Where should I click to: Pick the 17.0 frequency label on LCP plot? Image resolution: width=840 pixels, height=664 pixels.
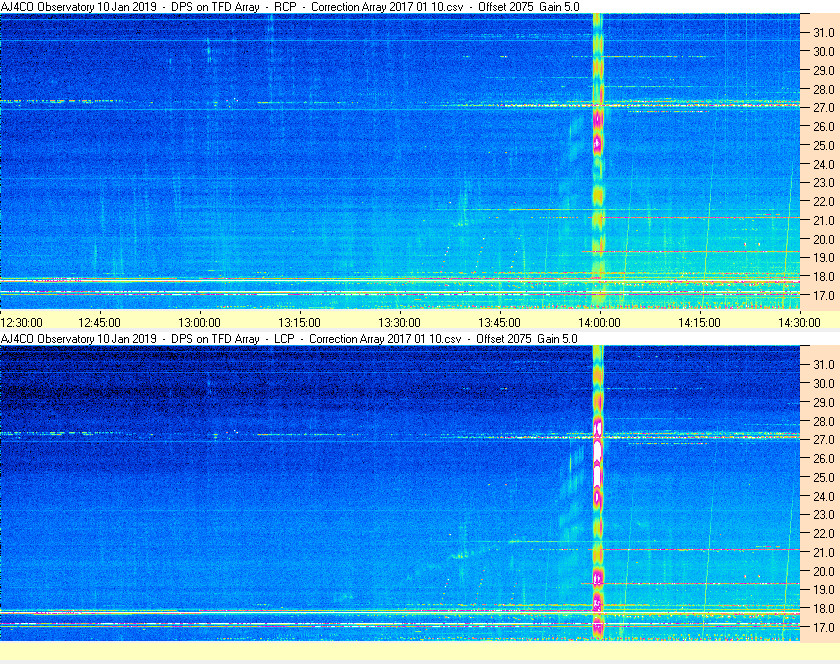point(824,627)
